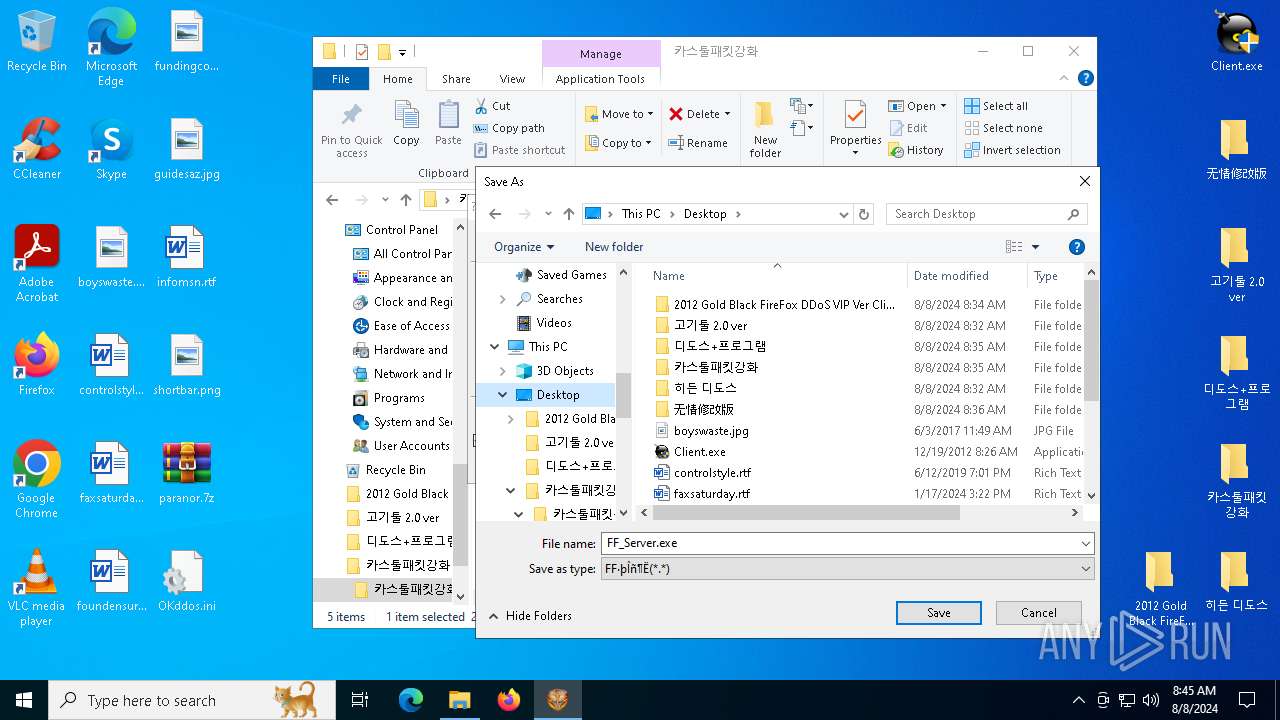Click Type here to search box
The height and width of the screenshot is (720, 1280).
(x=192, y=700)
